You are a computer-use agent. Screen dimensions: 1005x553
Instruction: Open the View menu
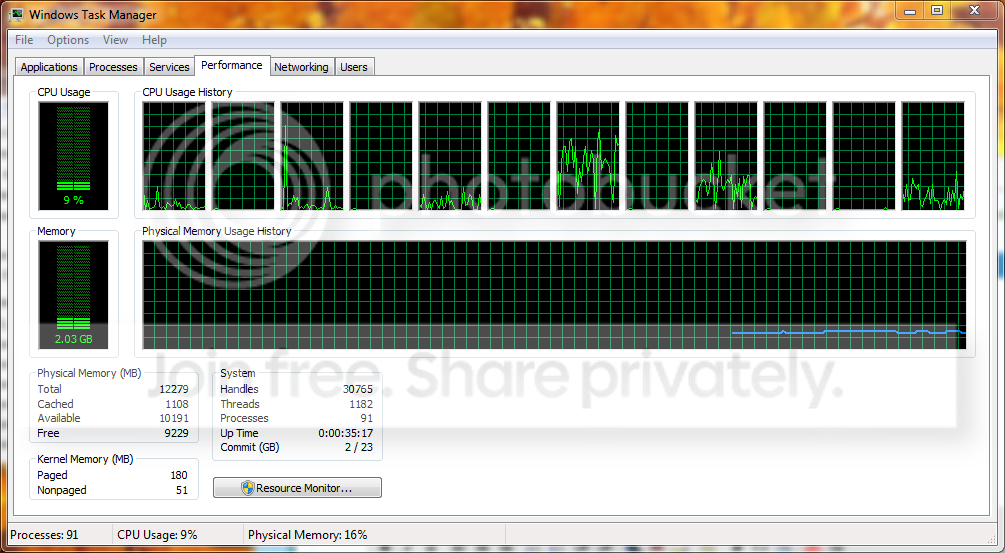click(x=115, y=40)
